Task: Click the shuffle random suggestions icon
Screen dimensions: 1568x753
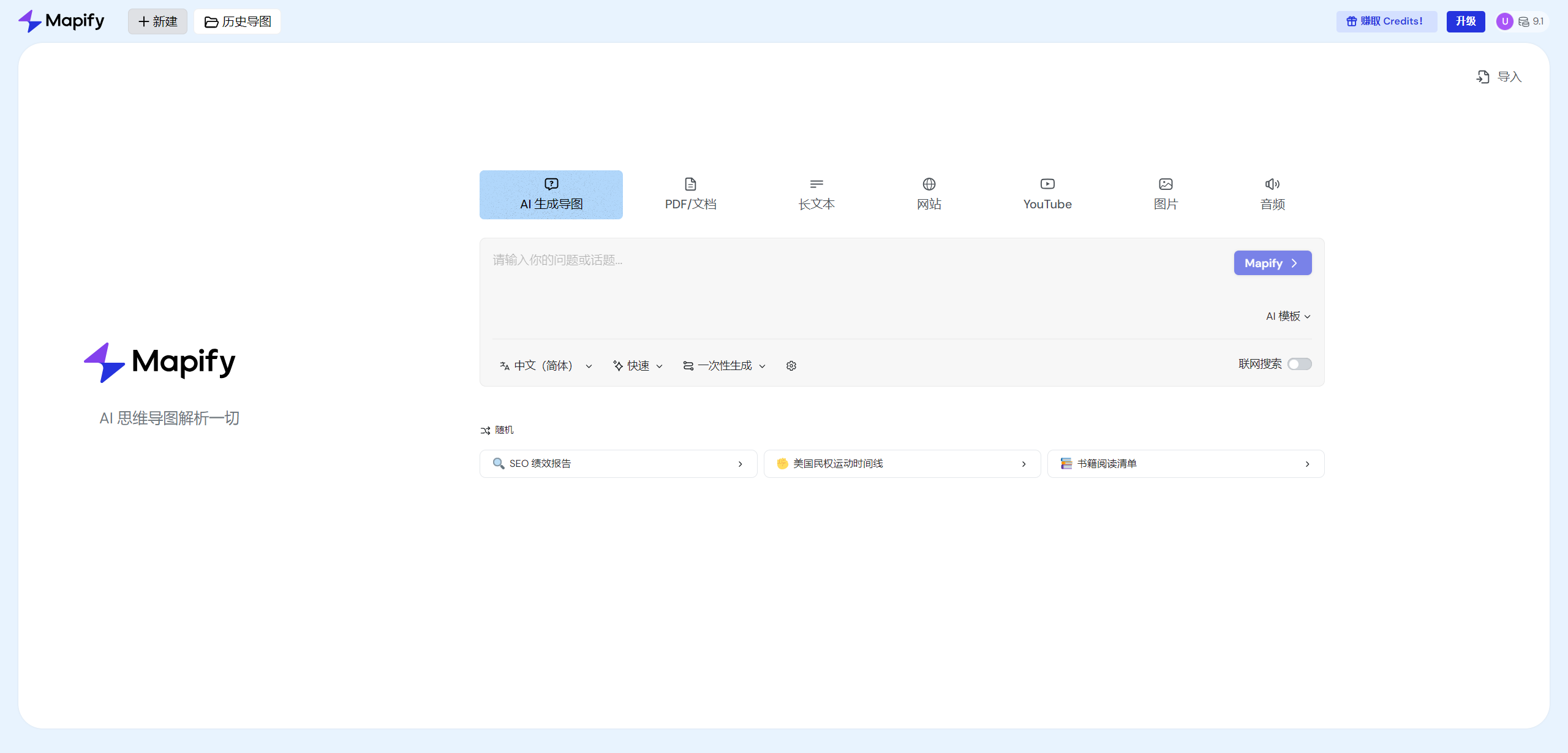Action: [x=485, y=431]
